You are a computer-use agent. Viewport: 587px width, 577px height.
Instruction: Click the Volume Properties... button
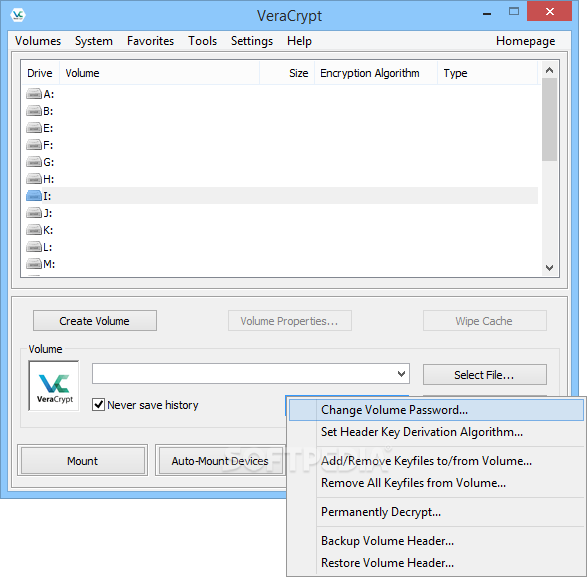290,321
